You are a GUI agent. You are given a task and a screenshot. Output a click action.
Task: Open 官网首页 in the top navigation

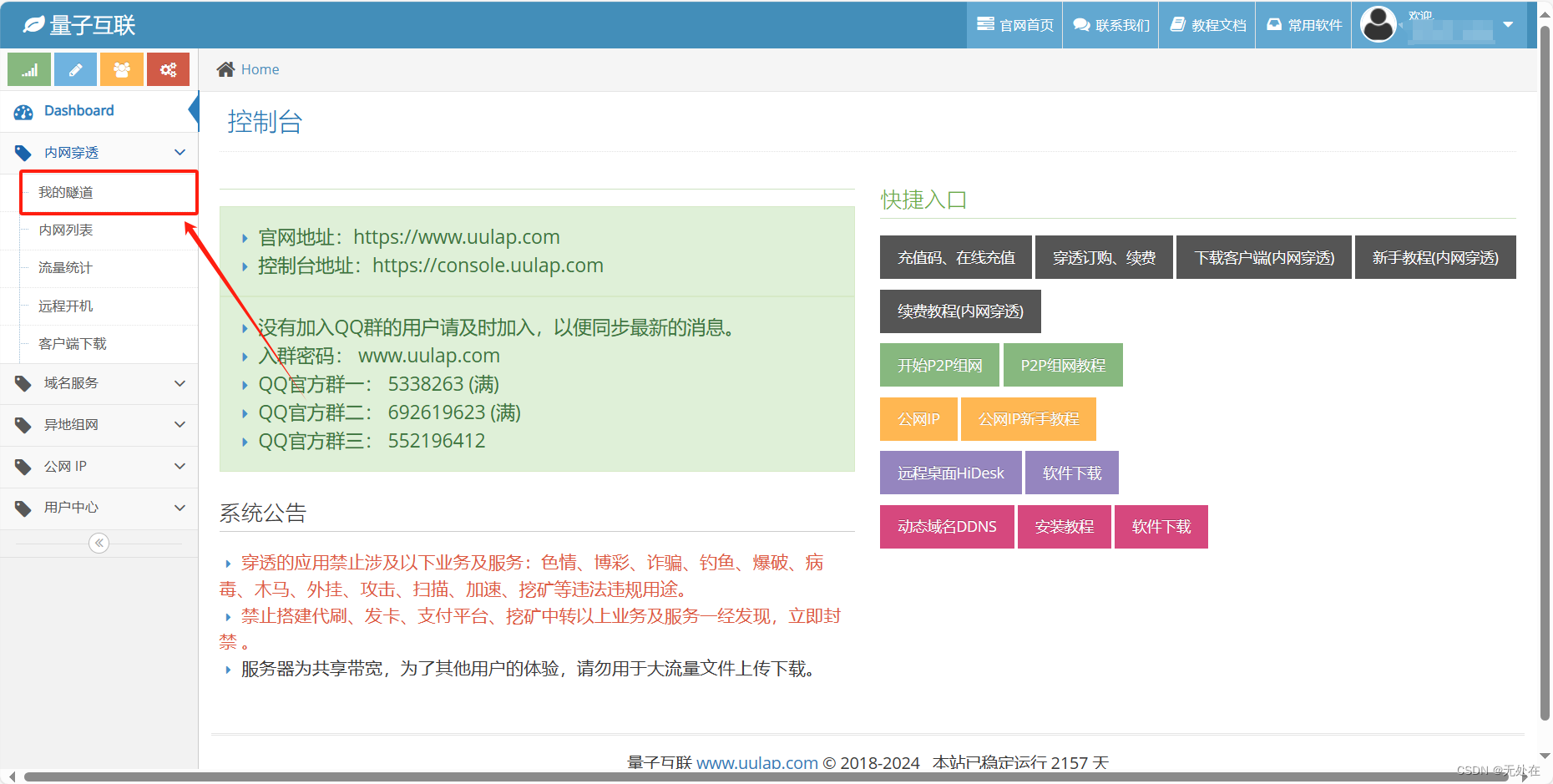click(1015, 25)
